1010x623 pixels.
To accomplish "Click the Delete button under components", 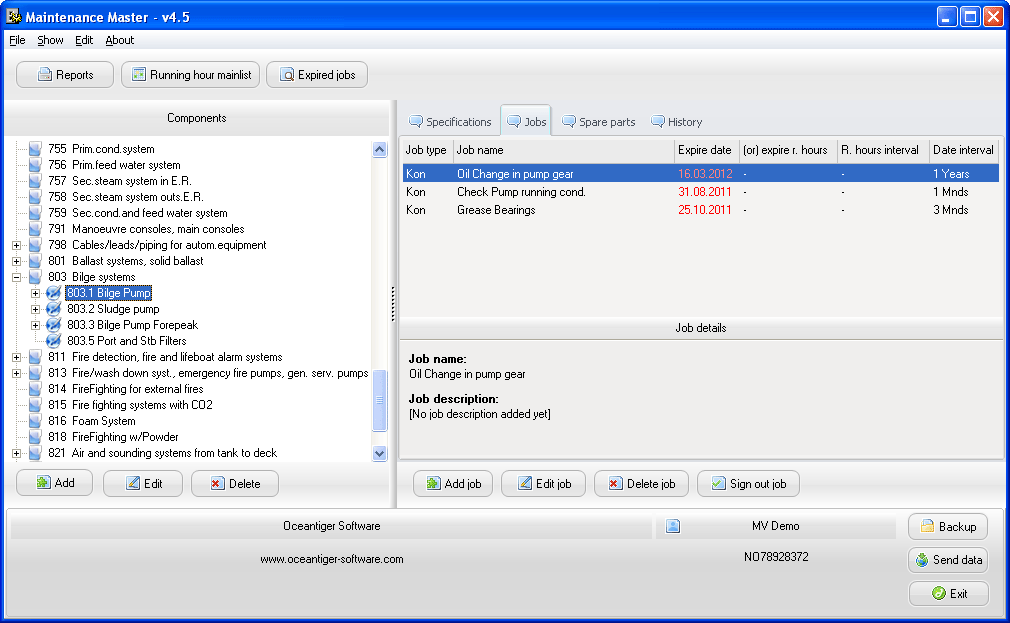I will click(x=234, y=483).
